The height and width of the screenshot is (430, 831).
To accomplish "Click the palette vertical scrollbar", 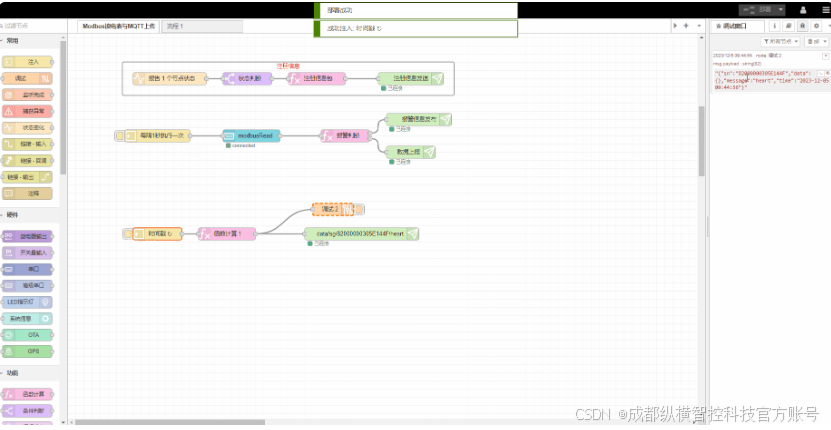I will (x=63, y=106).
